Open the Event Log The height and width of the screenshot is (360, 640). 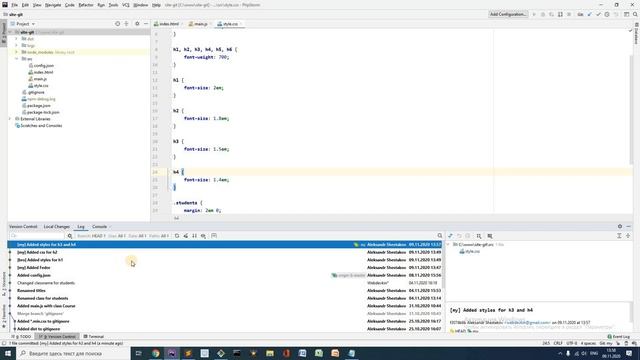tap(618, 337)
